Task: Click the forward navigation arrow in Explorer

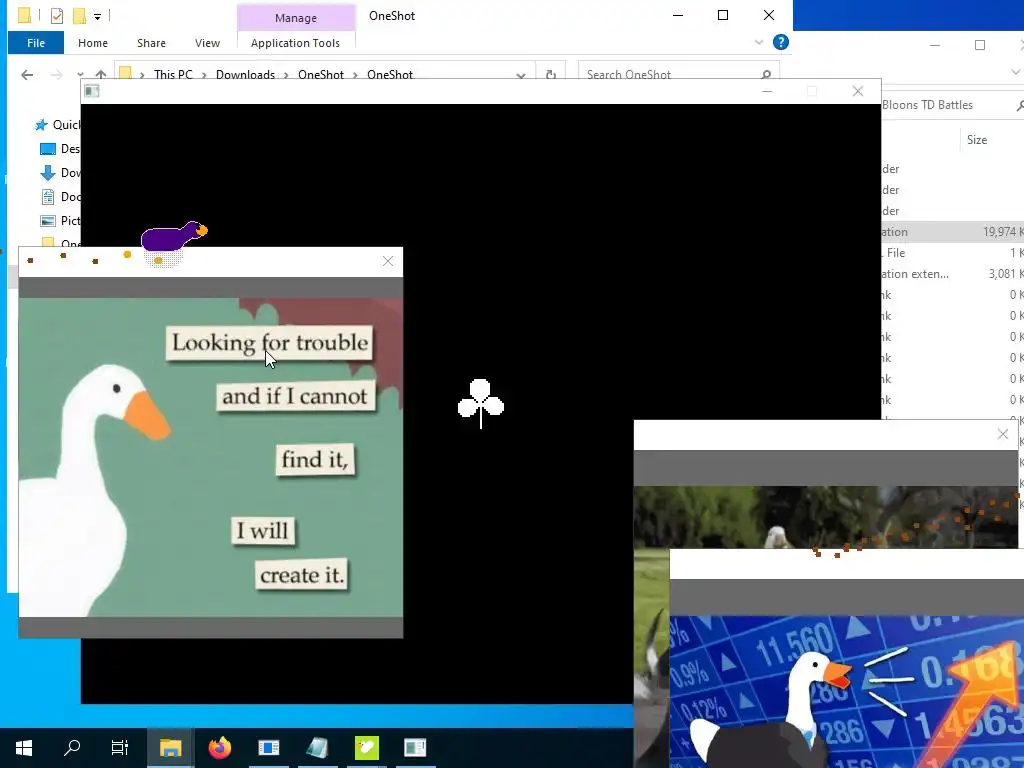Action: coord(56,74)
